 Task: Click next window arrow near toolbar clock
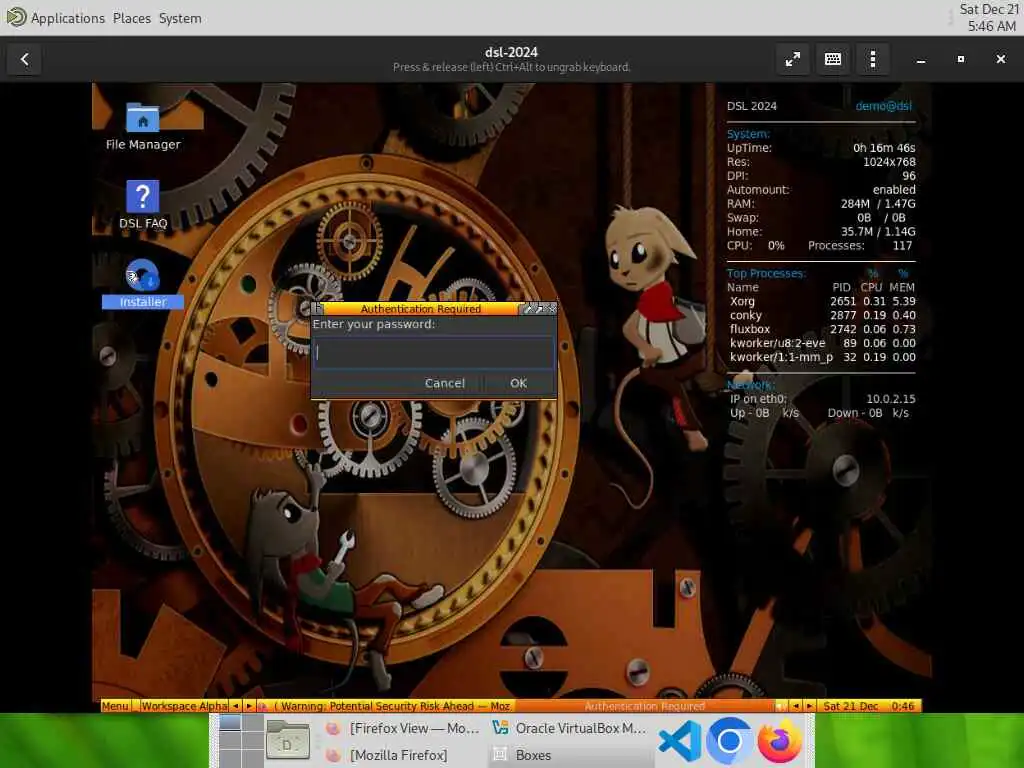point(810,706)
